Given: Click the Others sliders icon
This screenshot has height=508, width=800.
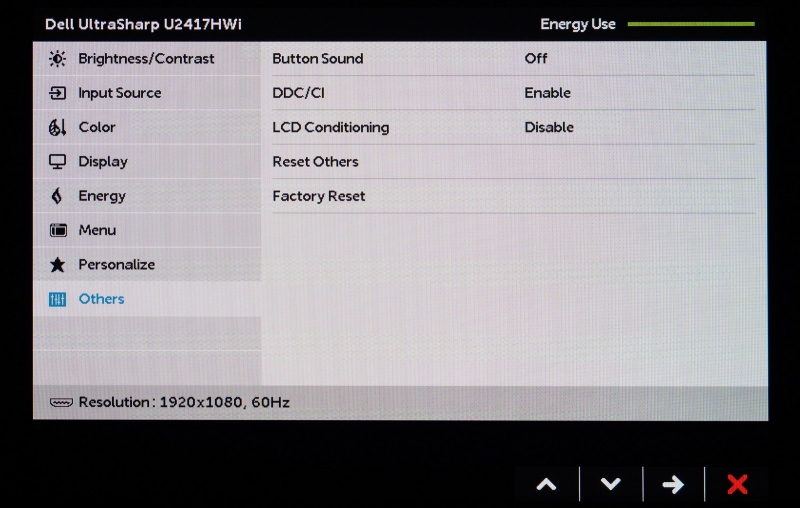Looking at the screenshot, I should tap(57, 299).
